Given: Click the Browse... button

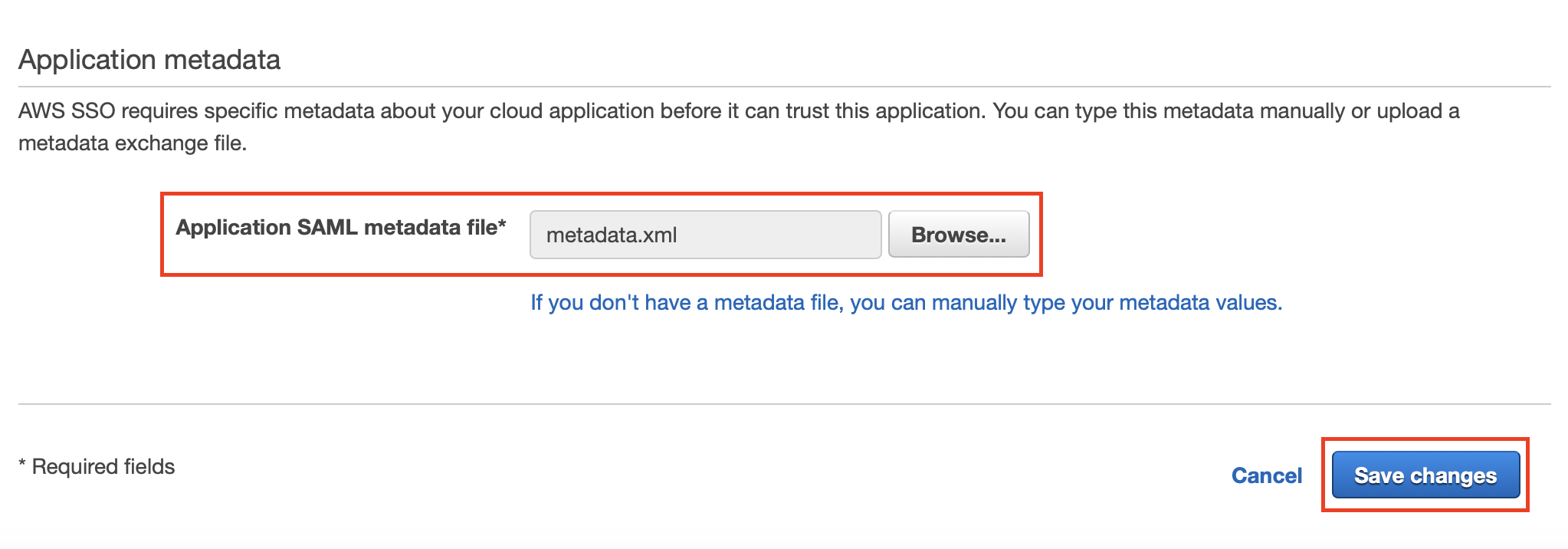Looking at the screenshot, I should point(959,235).
